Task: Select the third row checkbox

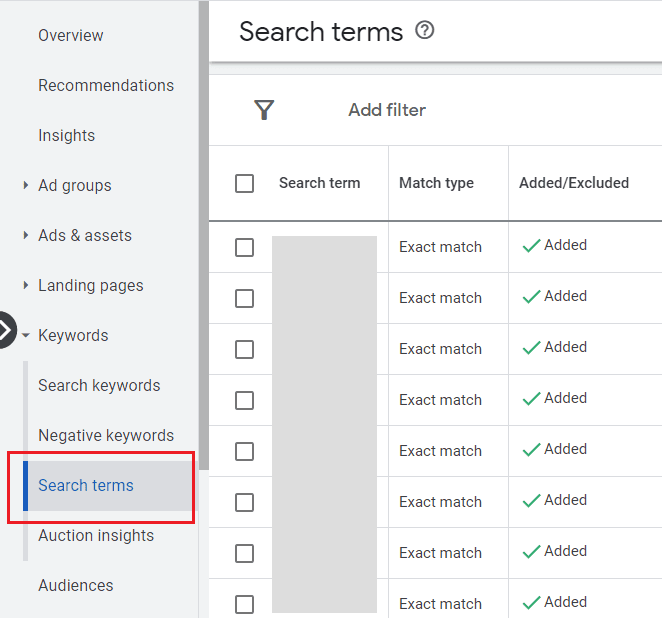Action: tap(244, 349)
